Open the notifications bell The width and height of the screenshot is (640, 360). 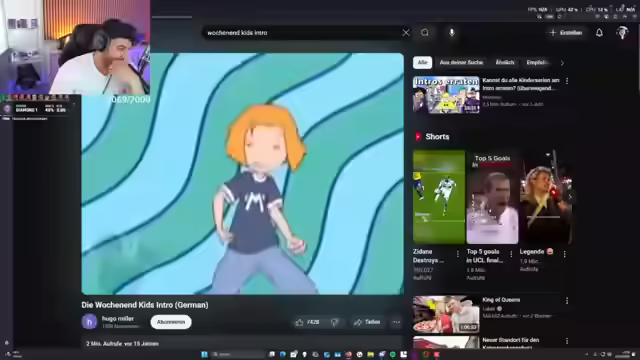[599, 33]
